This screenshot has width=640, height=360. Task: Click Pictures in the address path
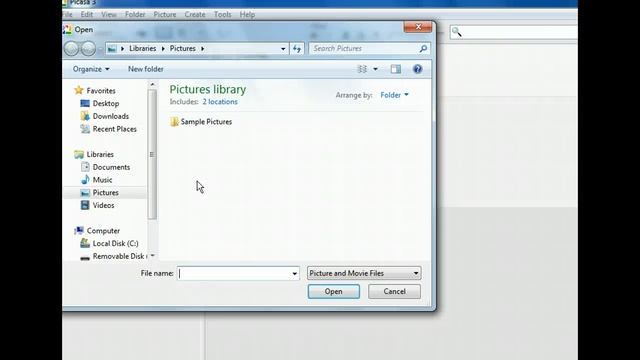coord(182,49)
